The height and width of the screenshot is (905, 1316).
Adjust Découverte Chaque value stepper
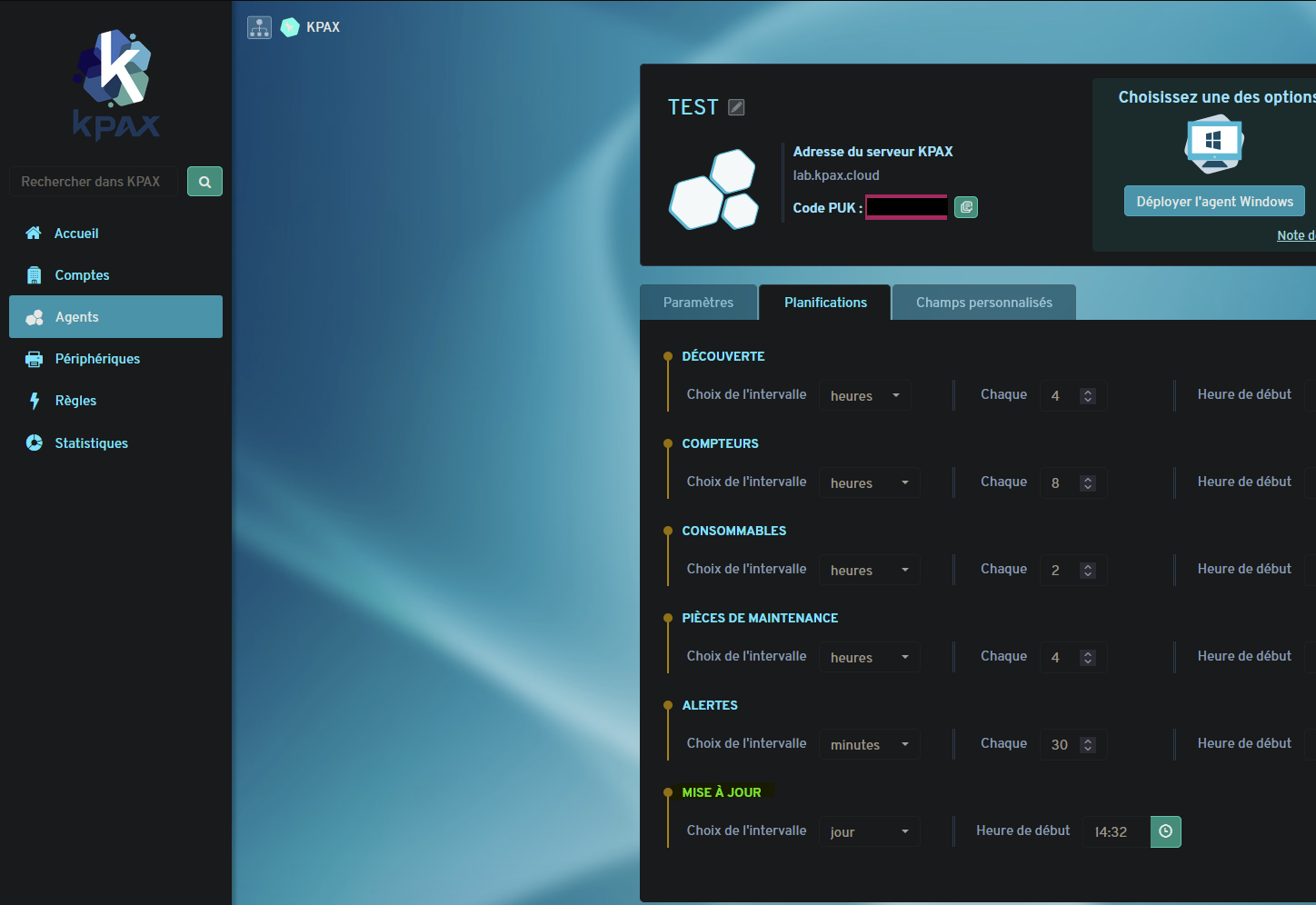click(1087, 395)
